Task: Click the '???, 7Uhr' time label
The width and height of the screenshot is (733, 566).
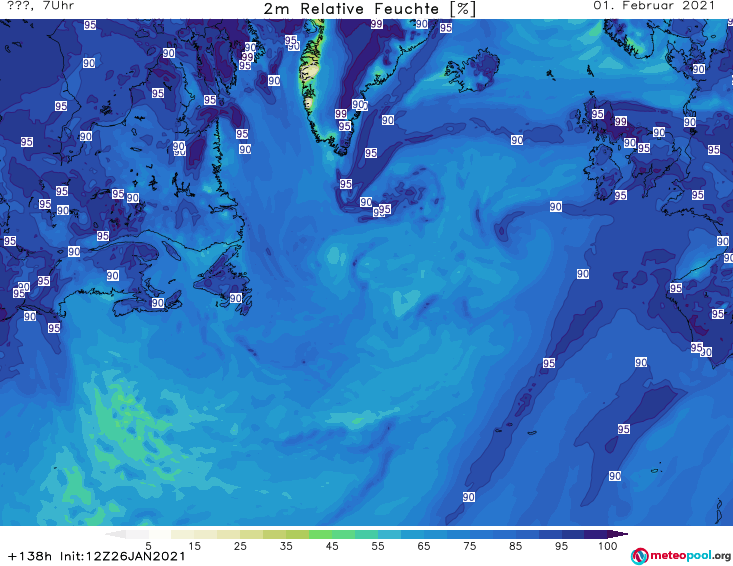Action: (41, 6)
